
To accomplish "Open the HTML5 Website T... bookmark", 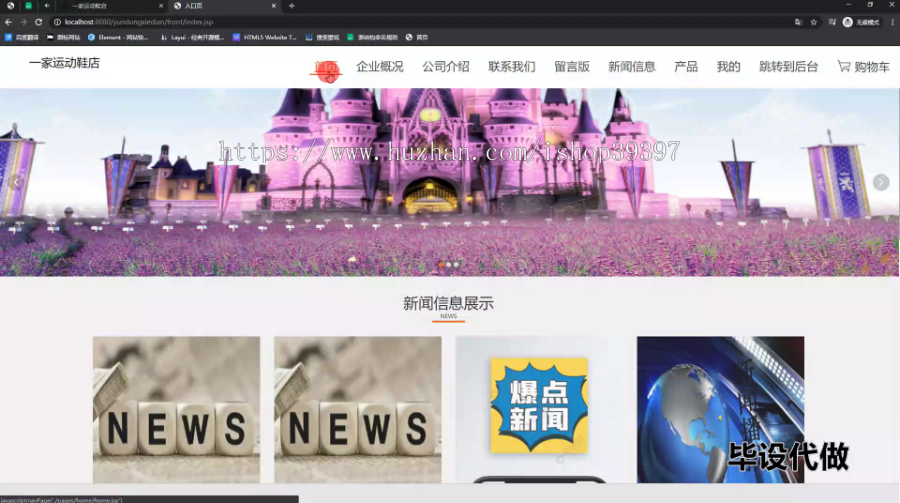I will click(x=265, y=37).
